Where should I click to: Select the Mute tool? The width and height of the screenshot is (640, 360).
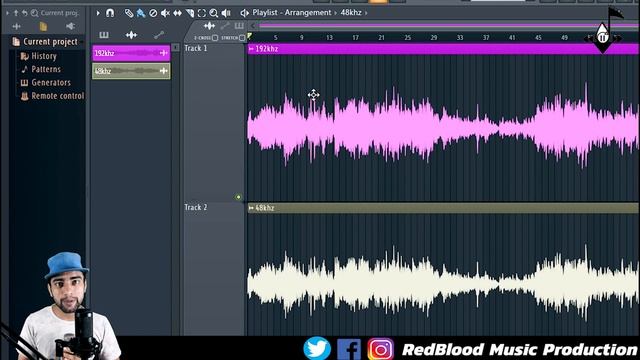pyautogui.click(x=165, y=13)
